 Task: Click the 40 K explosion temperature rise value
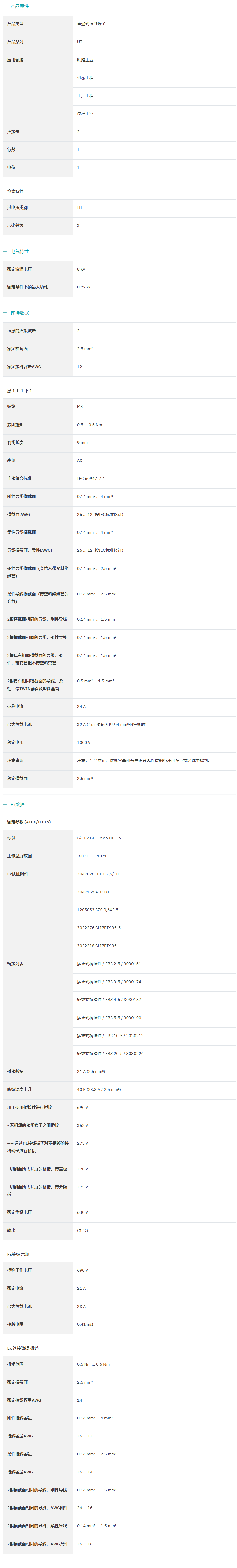[x=99, y=1089]
